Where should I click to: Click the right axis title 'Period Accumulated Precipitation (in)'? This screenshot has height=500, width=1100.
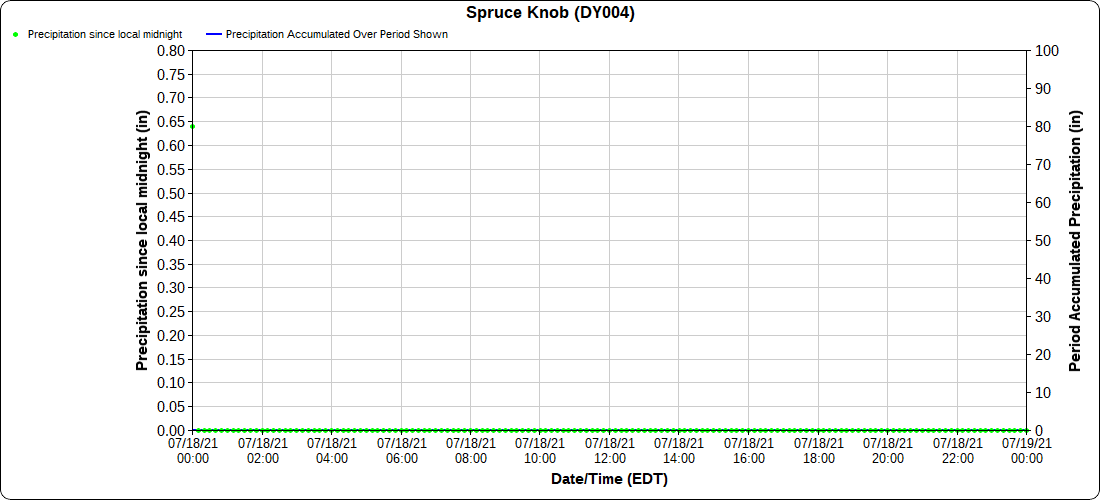1076,240
